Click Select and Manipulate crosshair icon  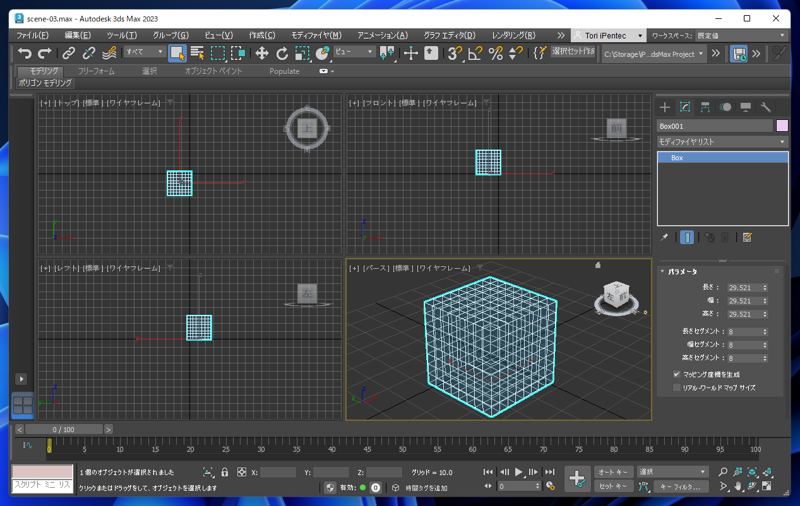tap(411, 53)
